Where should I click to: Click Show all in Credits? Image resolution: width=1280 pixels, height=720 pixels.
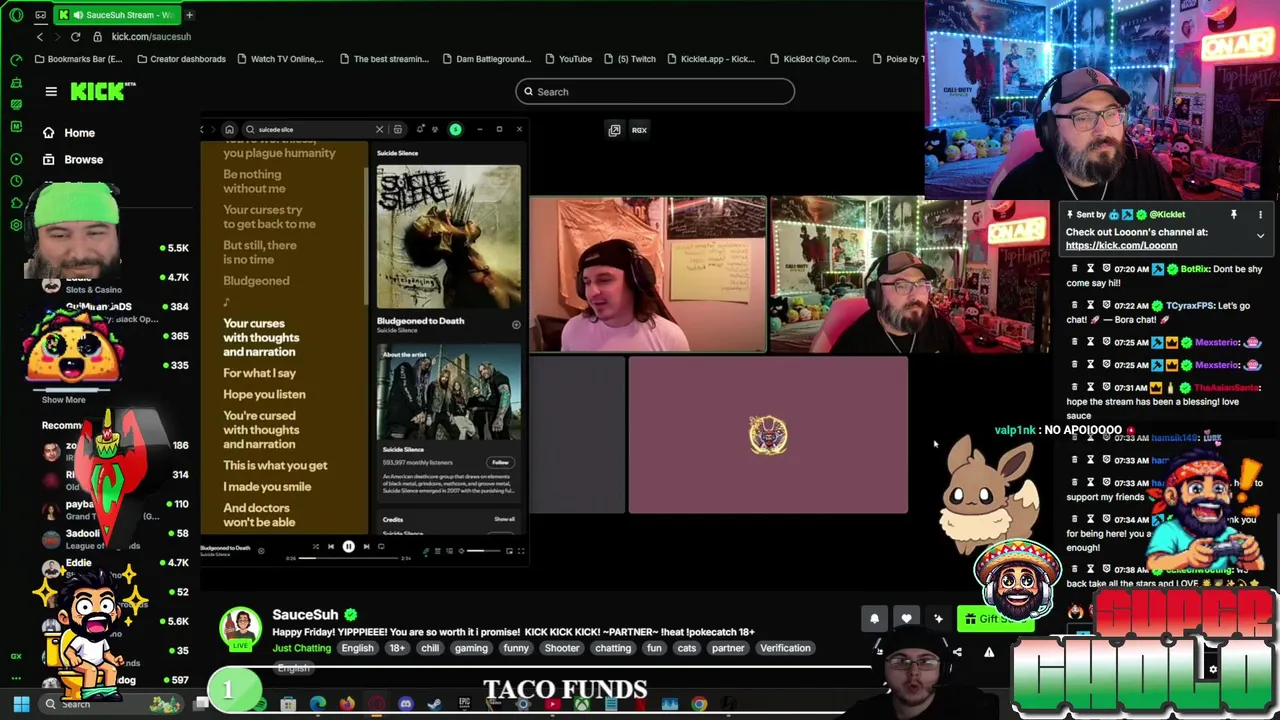click(504, 519)
